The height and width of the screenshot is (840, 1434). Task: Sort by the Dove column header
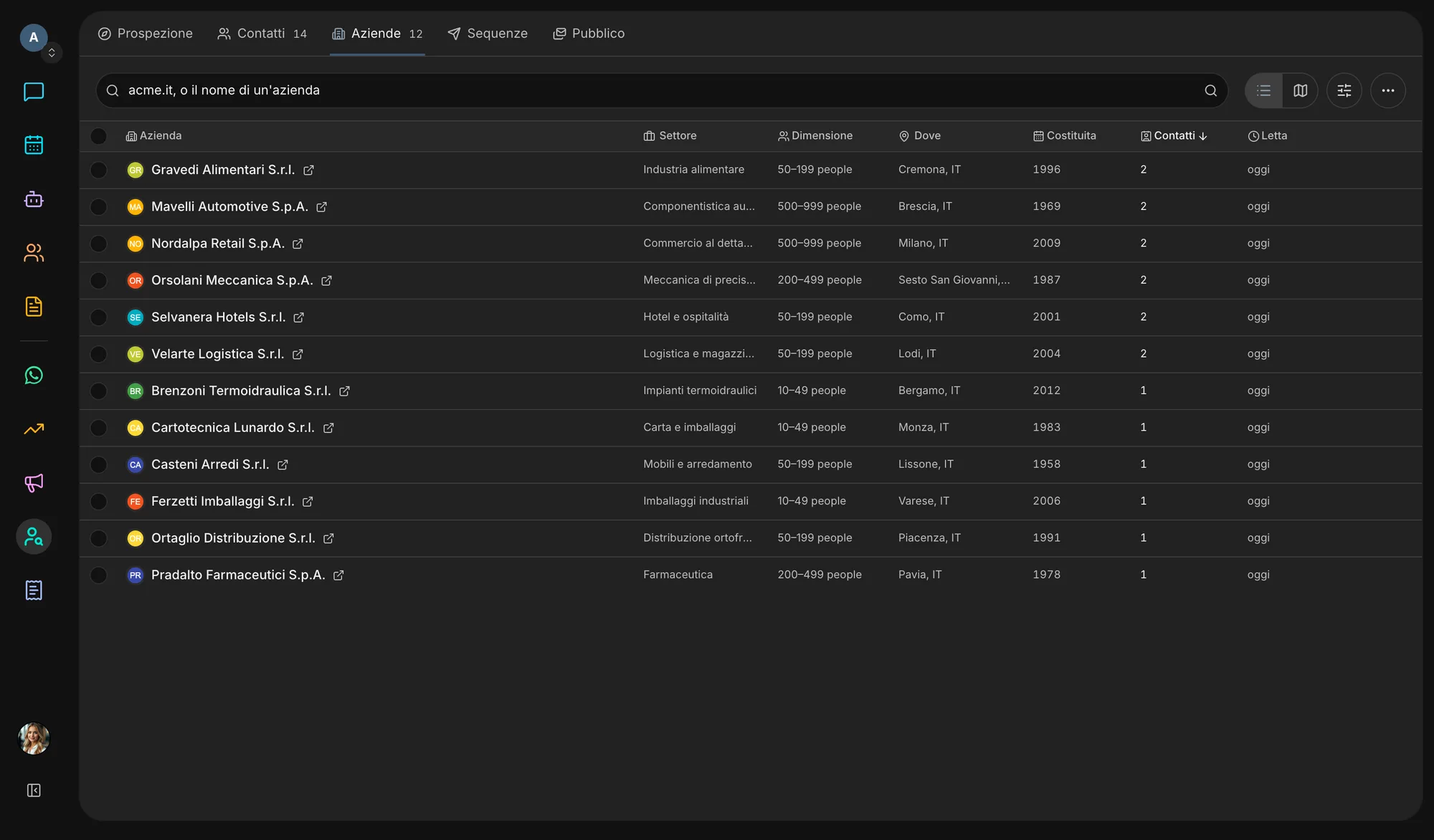[919, 135]
